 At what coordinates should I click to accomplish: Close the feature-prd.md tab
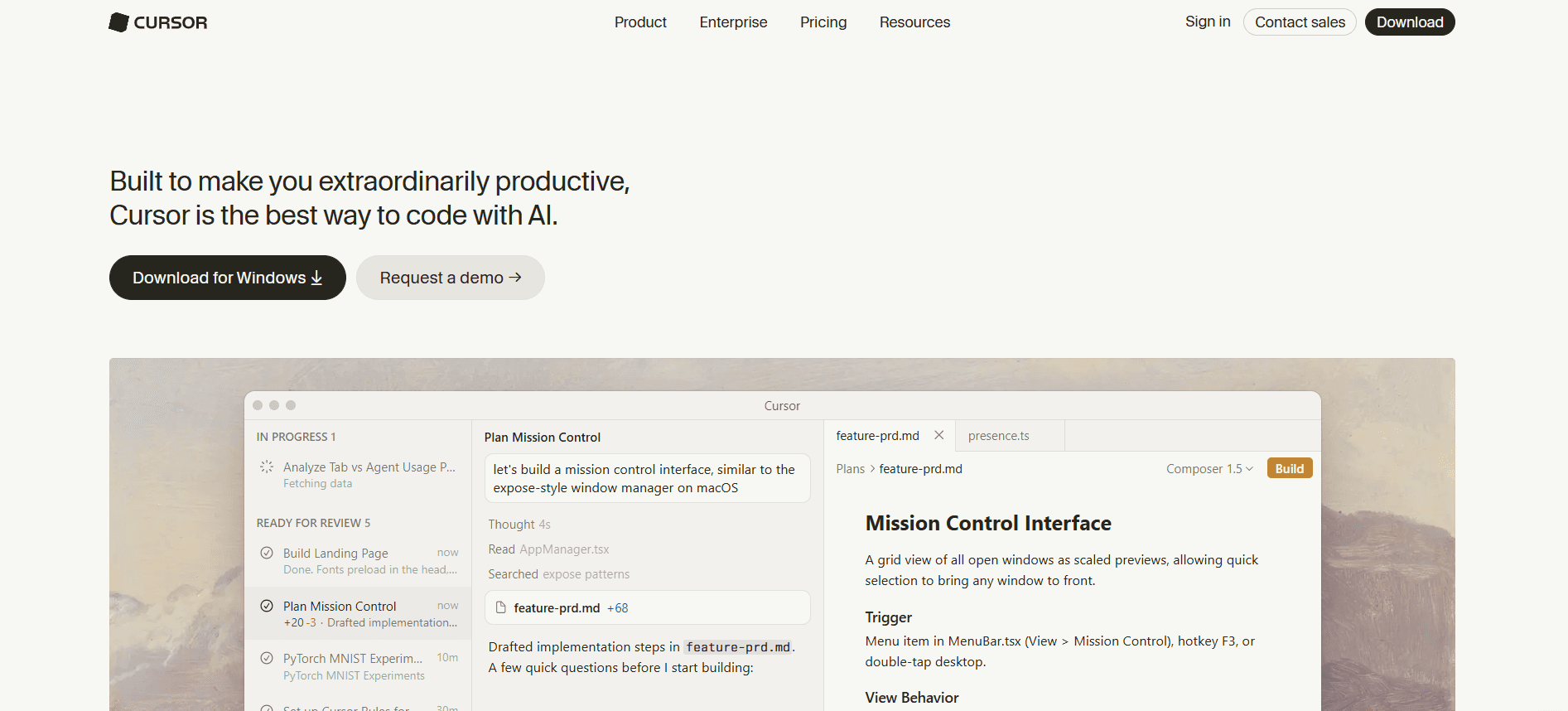(x=938, y=435)
